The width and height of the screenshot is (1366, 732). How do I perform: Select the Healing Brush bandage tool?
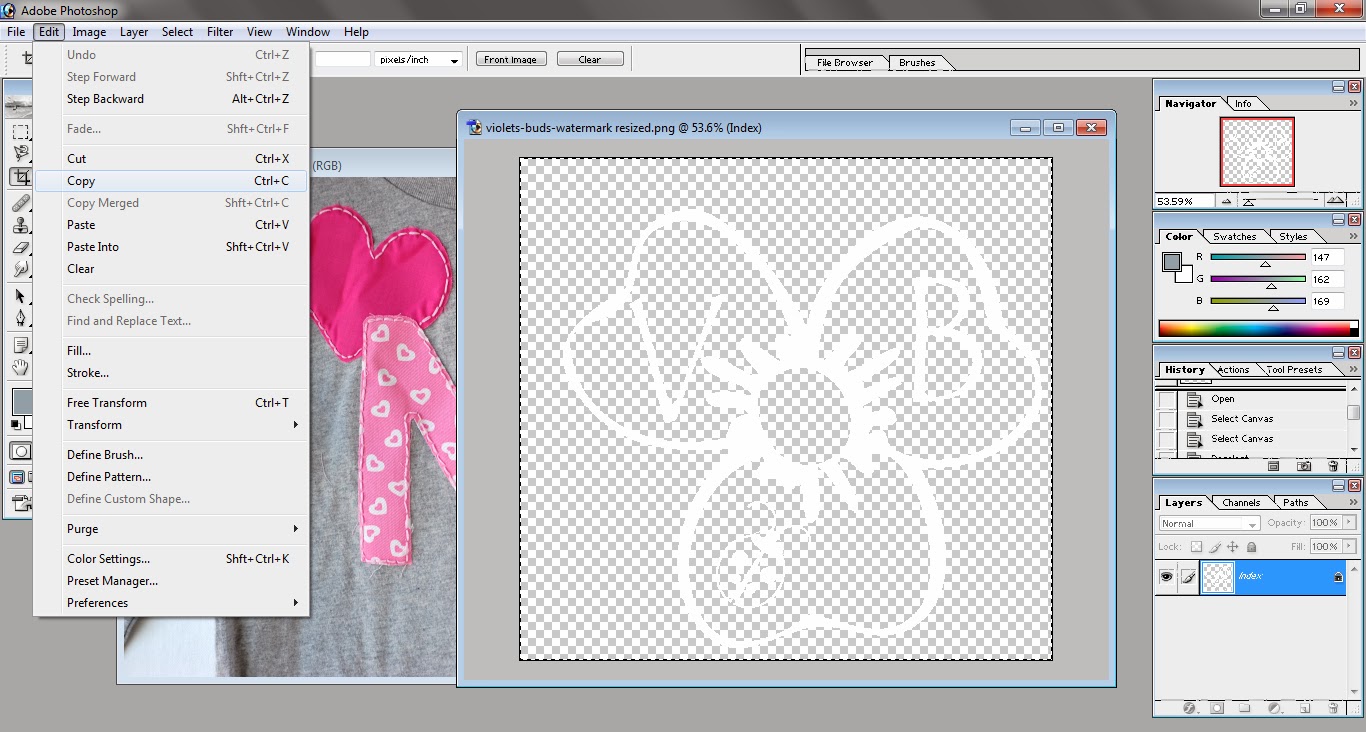click(x=19, y=202)
